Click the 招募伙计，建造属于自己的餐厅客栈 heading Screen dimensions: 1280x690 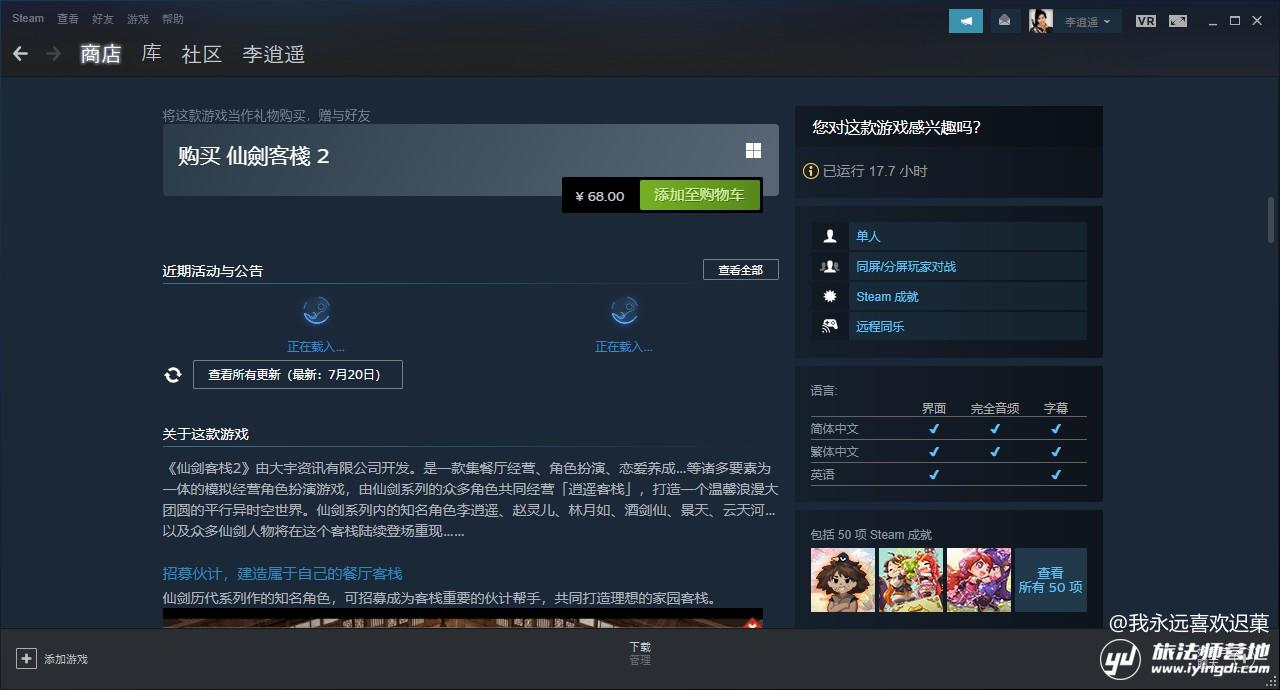click(283, 573)
